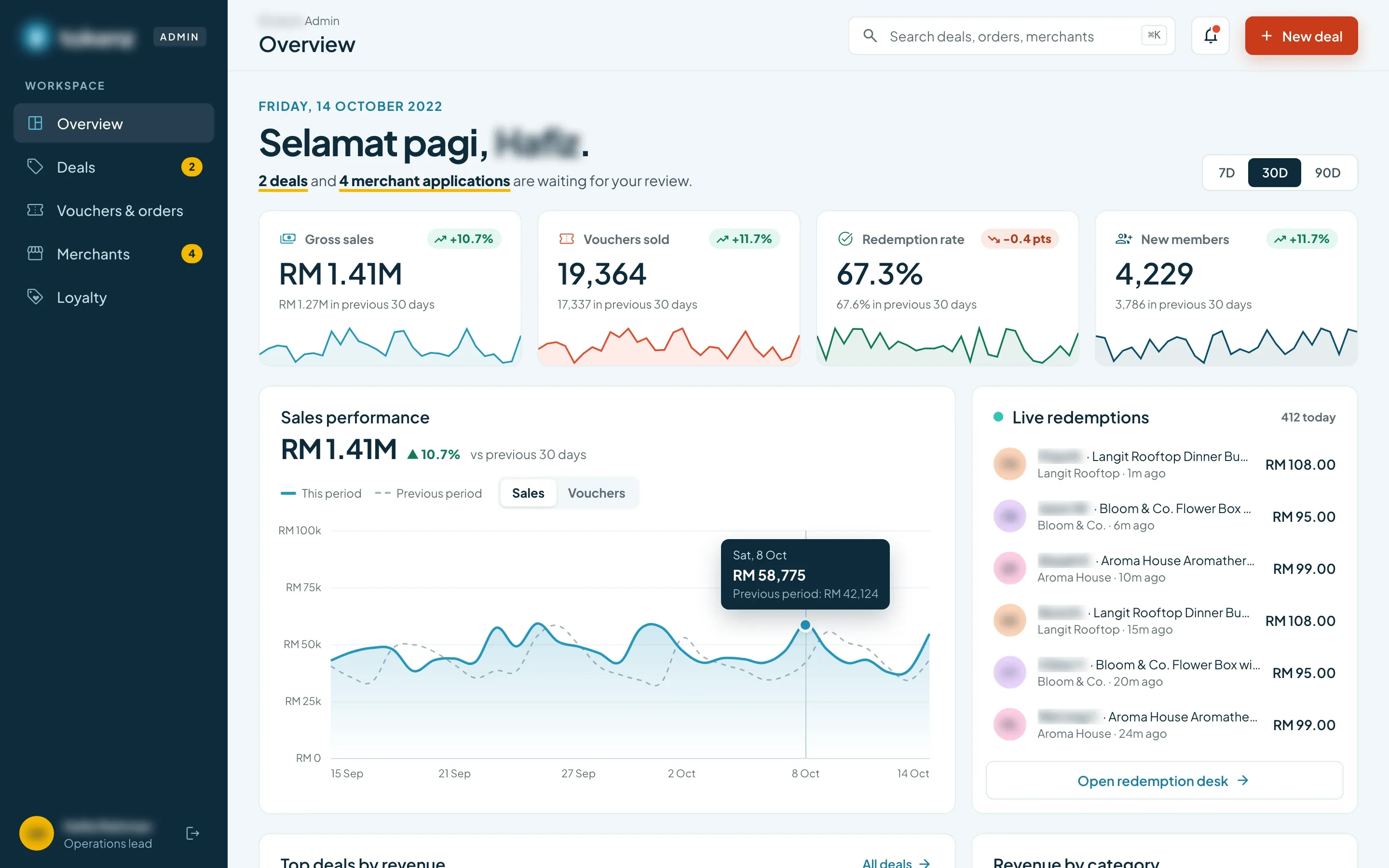The width and height of the screenshot is (1389, 868).
Task: Open Overview in the sidebar
Action: point(114,123)
